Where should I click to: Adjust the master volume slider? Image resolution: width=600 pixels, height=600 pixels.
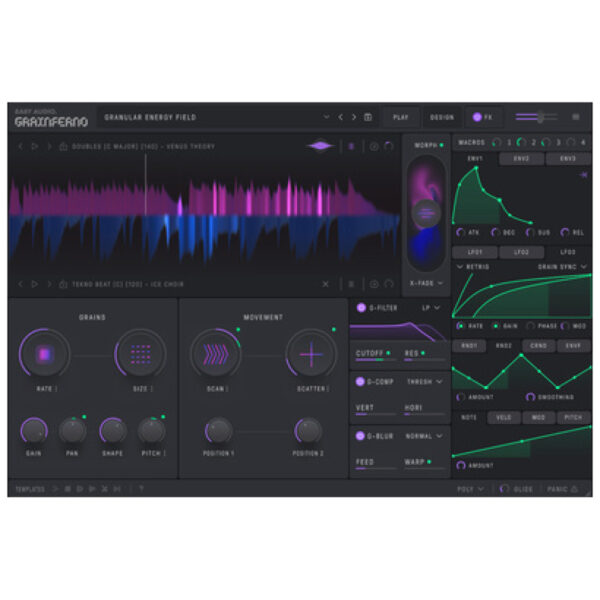click(536, 117)
